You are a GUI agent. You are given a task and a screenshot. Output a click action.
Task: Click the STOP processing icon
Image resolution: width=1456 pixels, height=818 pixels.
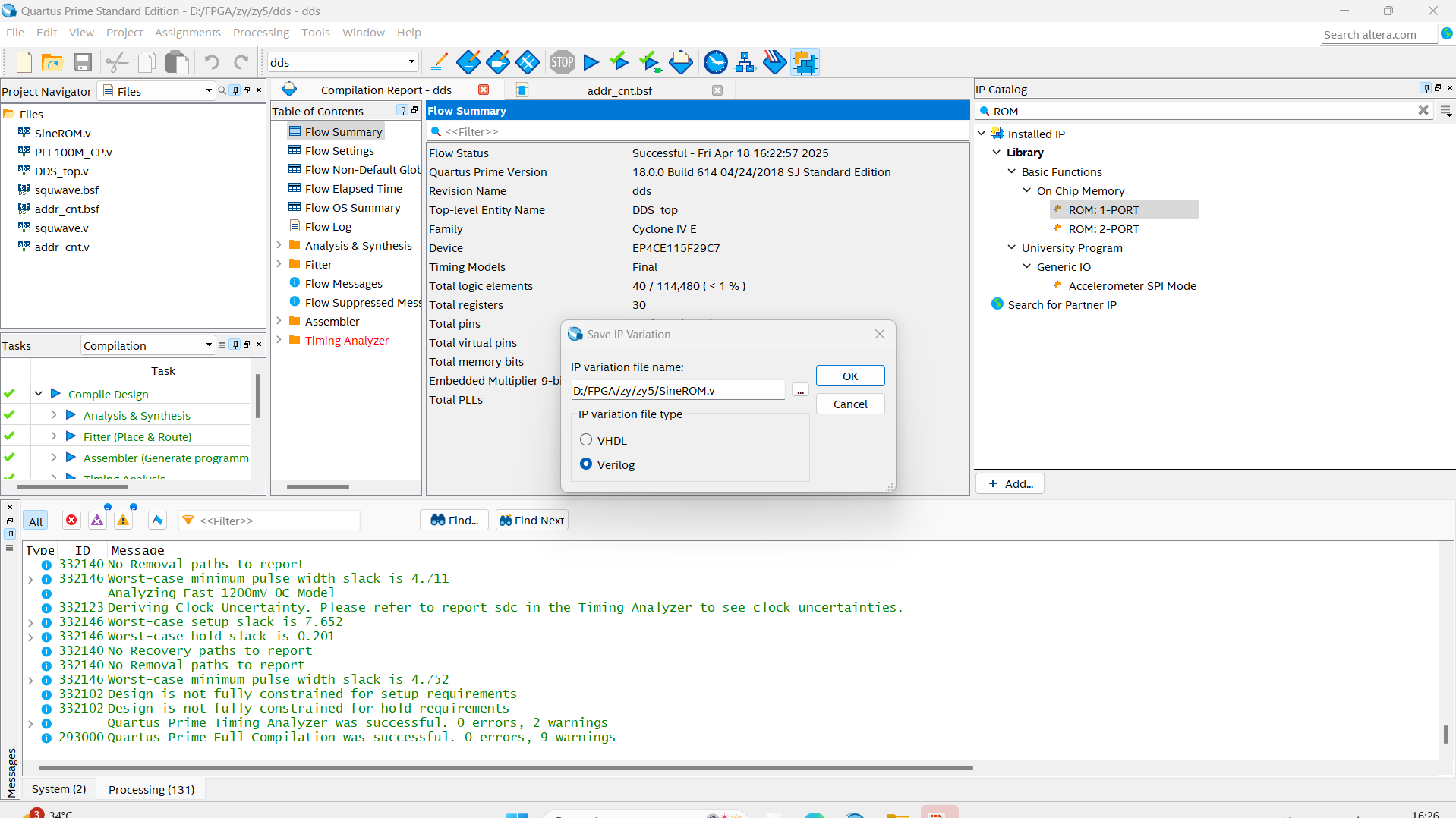(562, 62)
